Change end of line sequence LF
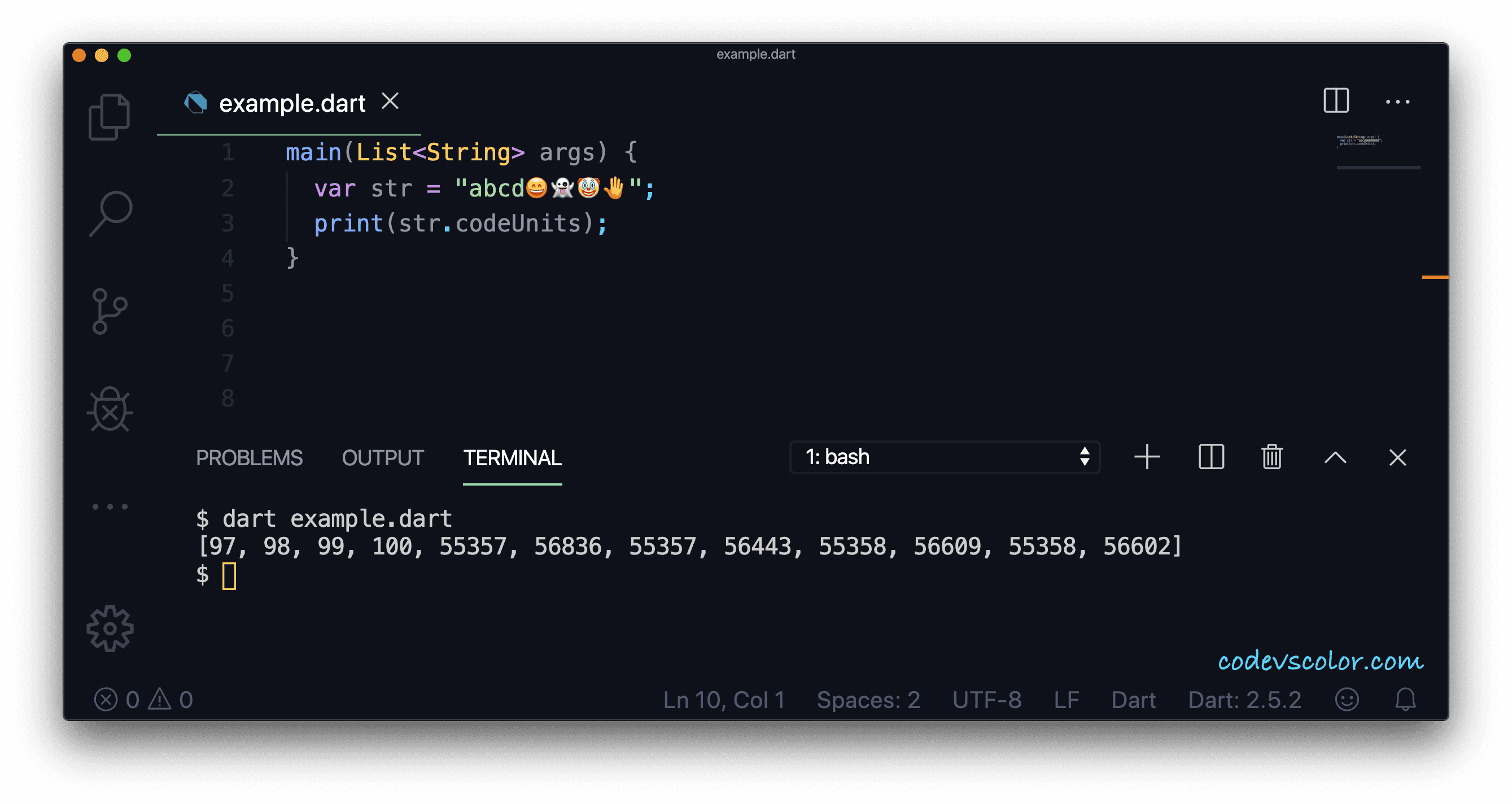 pos(1067,700)
